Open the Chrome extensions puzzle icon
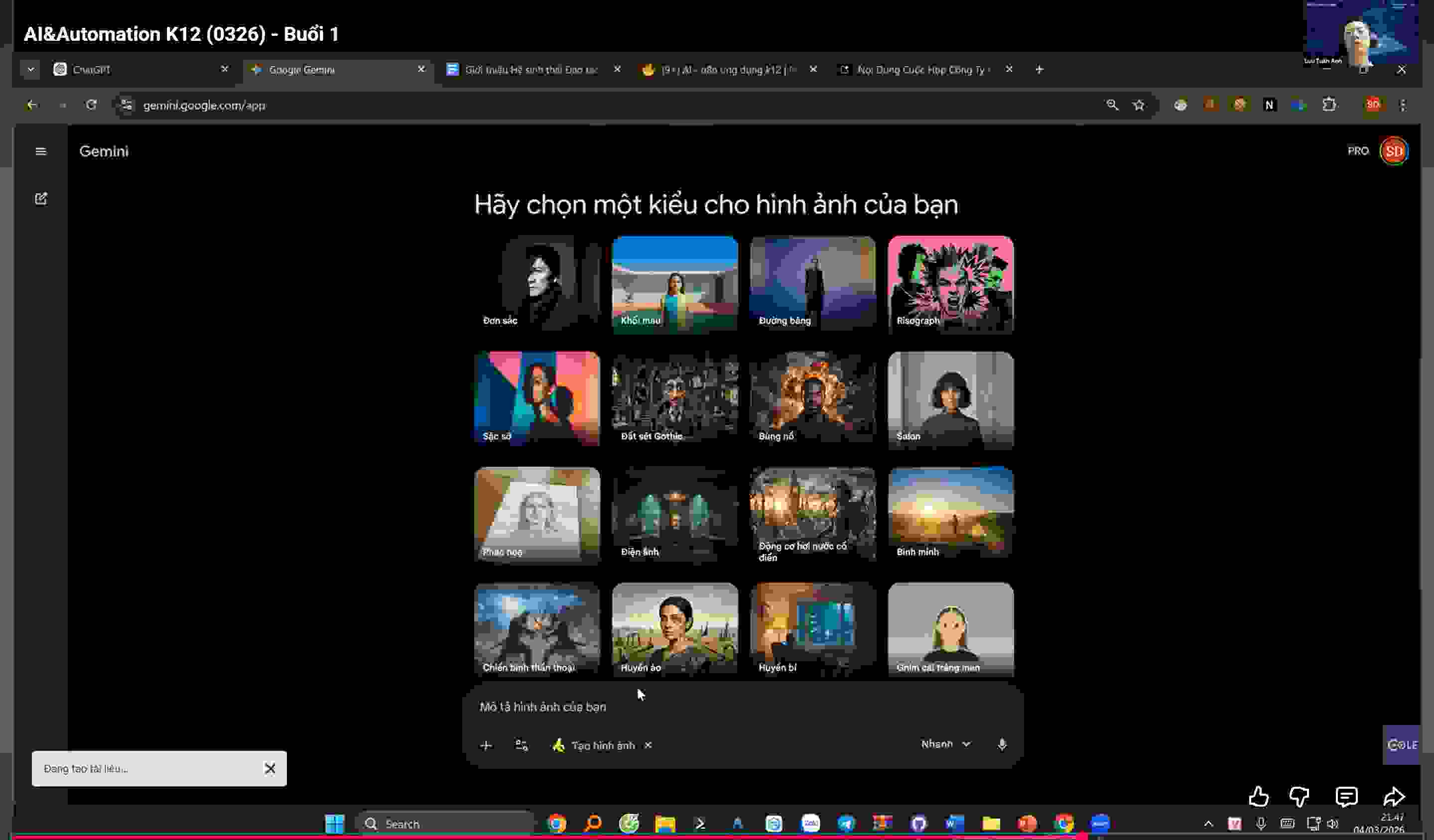The image size is (1434, 840). [x=1329, y=105]
